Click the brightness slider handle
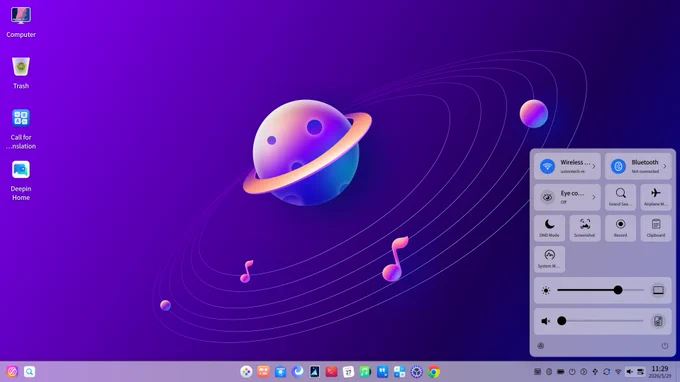680x382 pixels. click(618, 290)
